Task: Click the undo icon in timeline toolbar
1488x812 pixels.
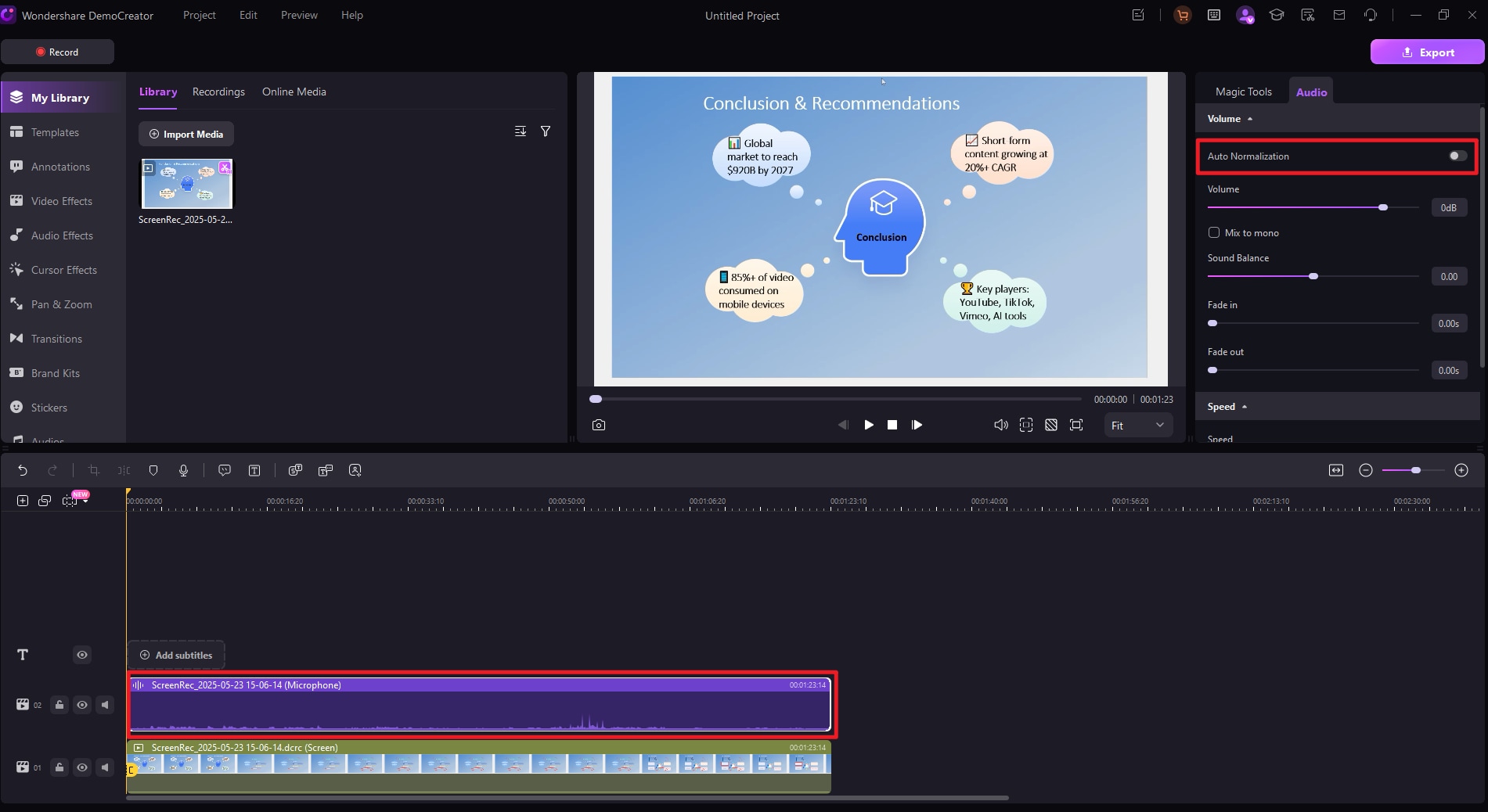Action: (x=23, y=470)
